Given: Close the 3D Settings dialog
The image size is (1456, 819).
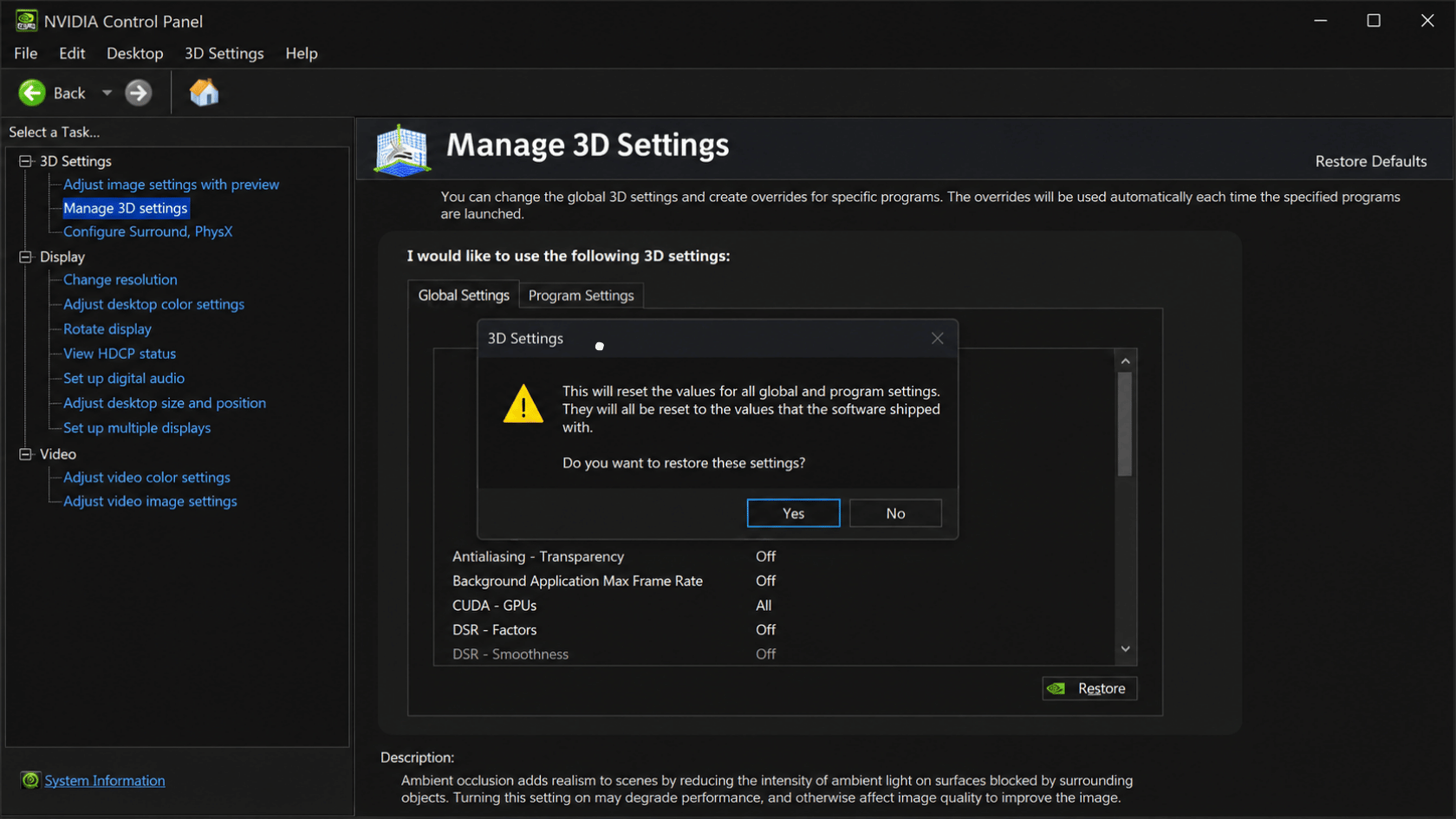Looking at the screenshot, I should pyautogui.click(x=937, y=338).
